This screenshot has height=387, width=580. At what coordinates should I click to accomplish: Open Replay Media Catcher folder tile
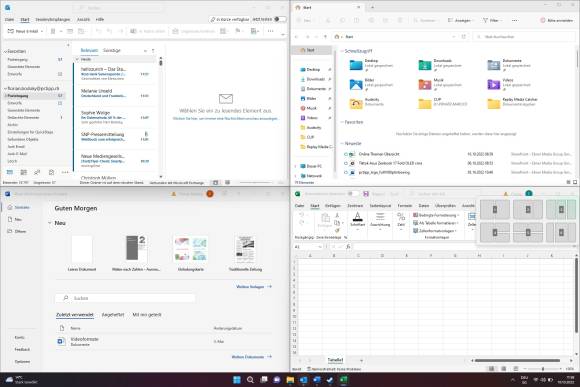pyautogui.click(x=512, y=104)
